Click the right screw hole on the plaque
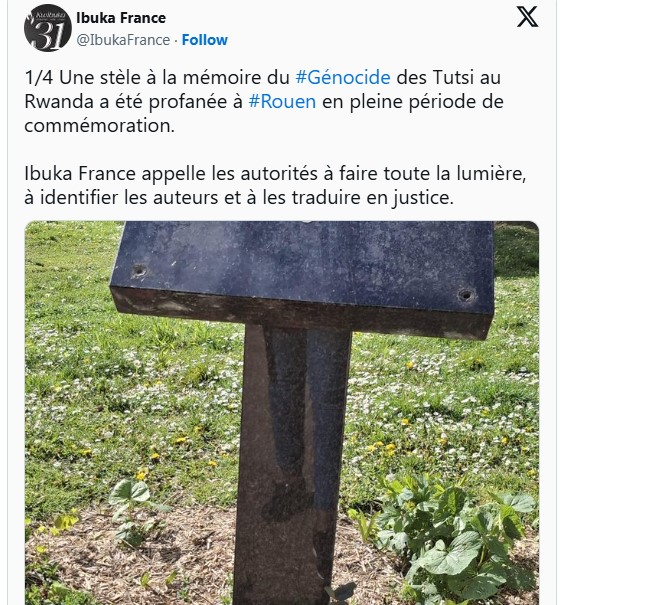Image resolution: width=666 pixels, height=605 pixels. point(466,294)
